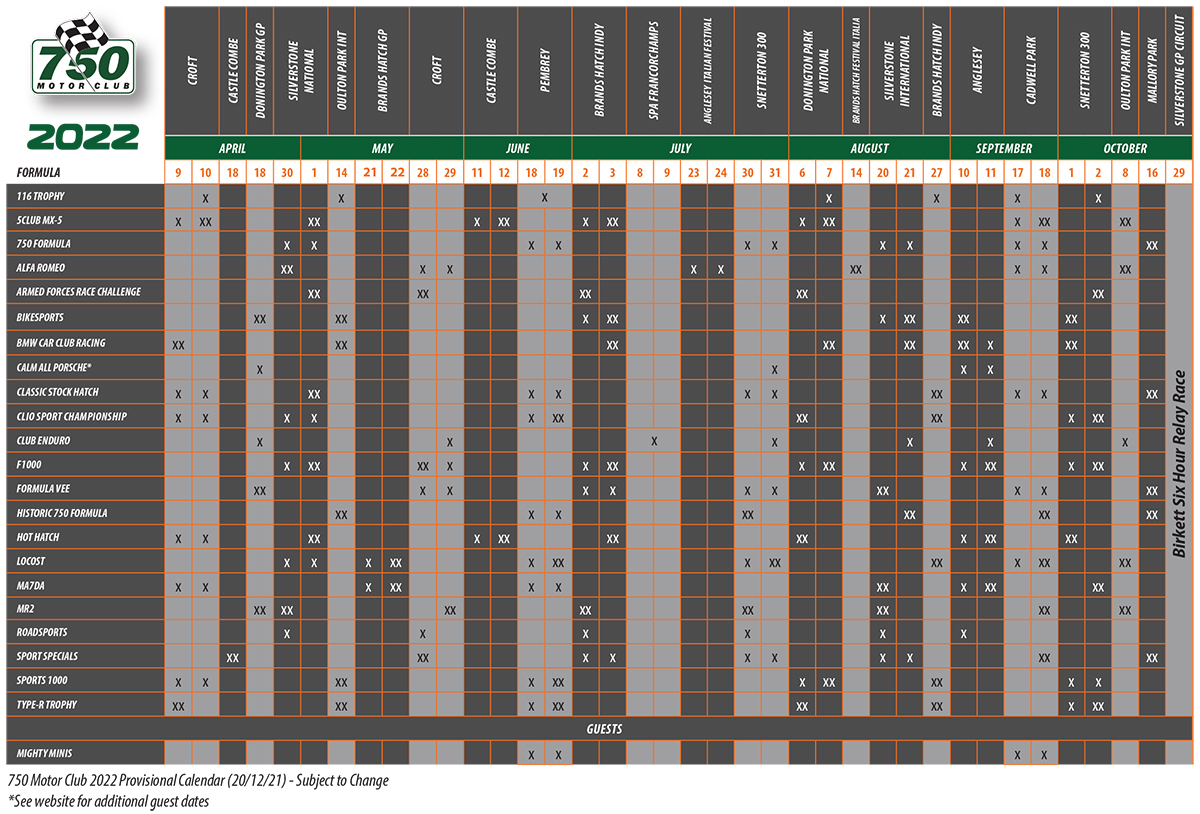This screenshot has height=814, width=1200.
Task: Click the CADWELL PARK circuit header
Action: (1031, 72)
